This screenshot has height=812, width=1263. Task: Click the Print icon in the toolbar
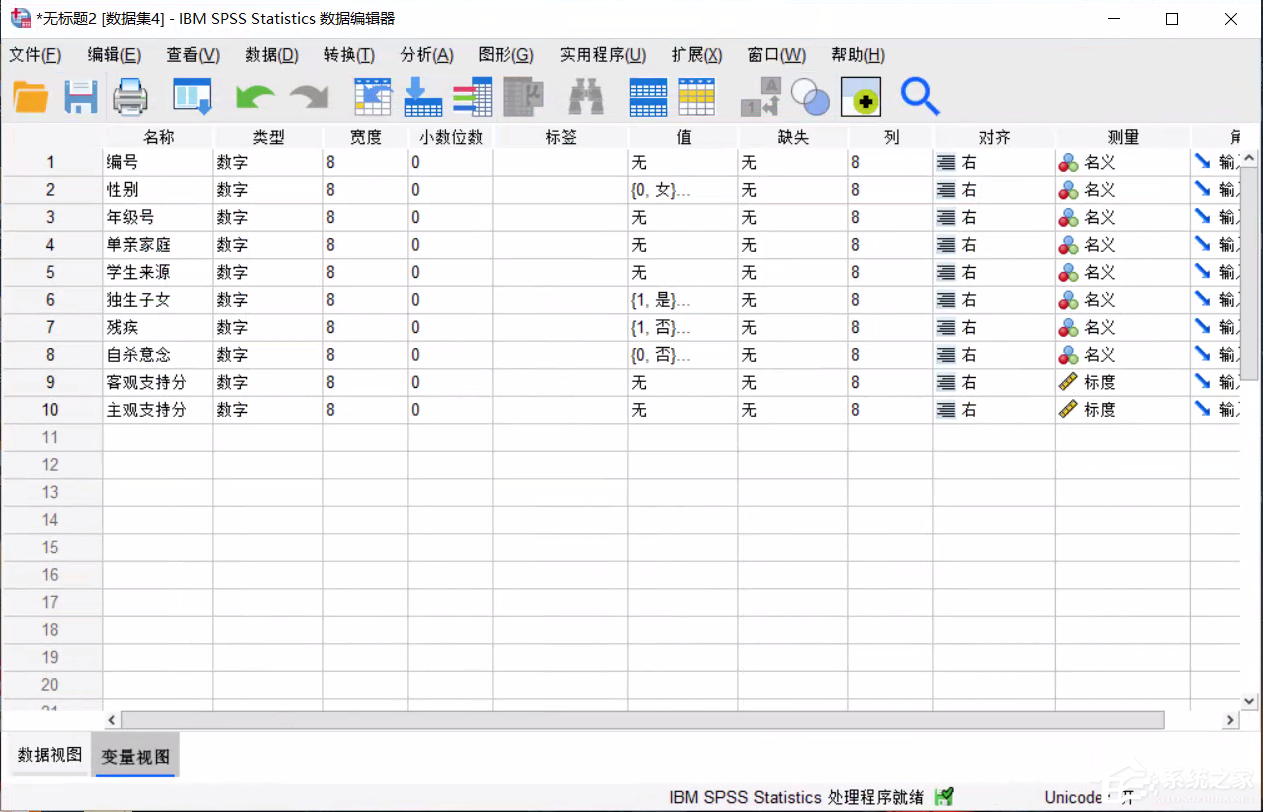pos(130,97)
